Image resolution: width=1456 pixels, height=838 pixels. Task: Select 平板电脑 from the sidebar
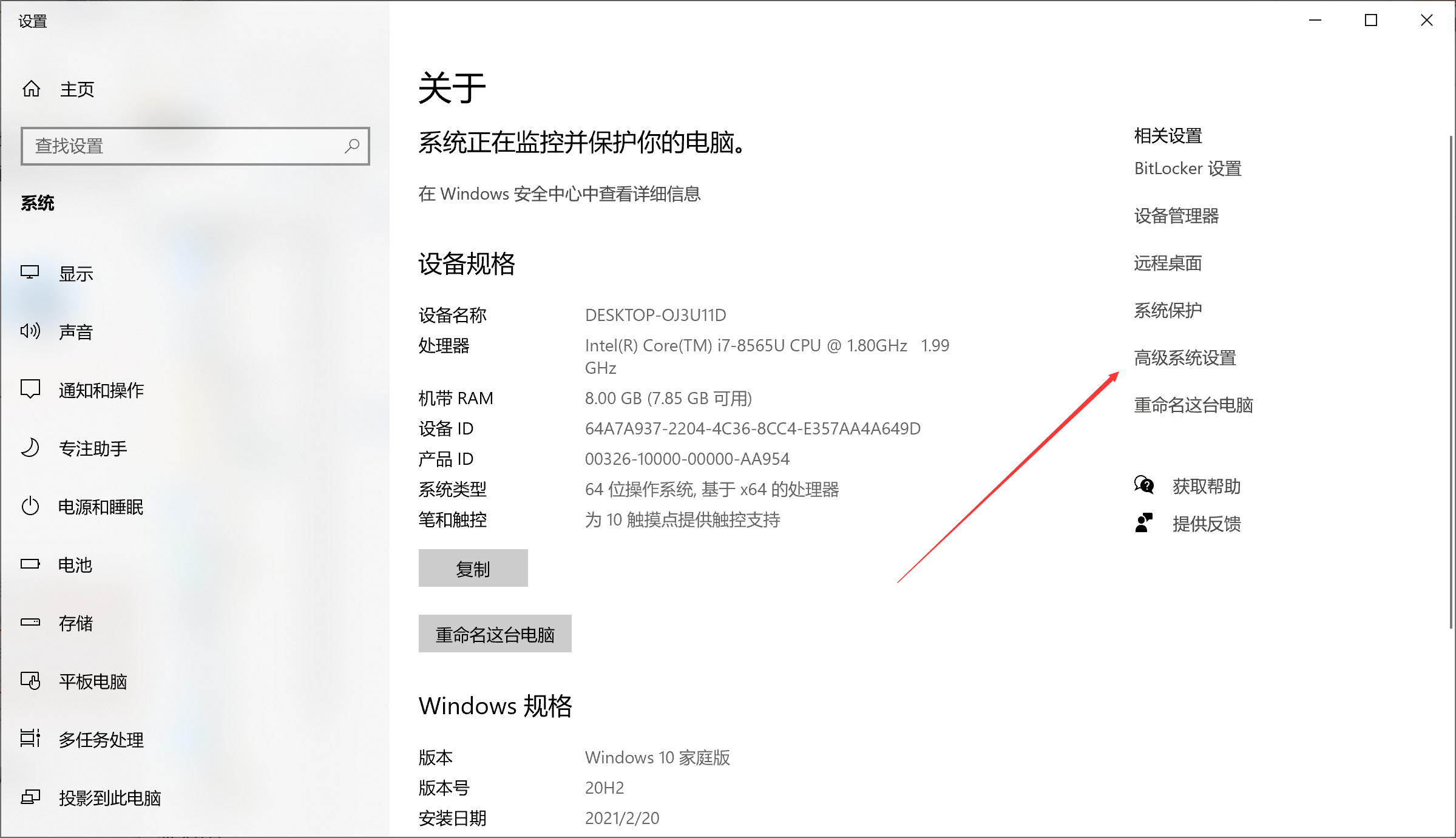click(x=92, y=681)
